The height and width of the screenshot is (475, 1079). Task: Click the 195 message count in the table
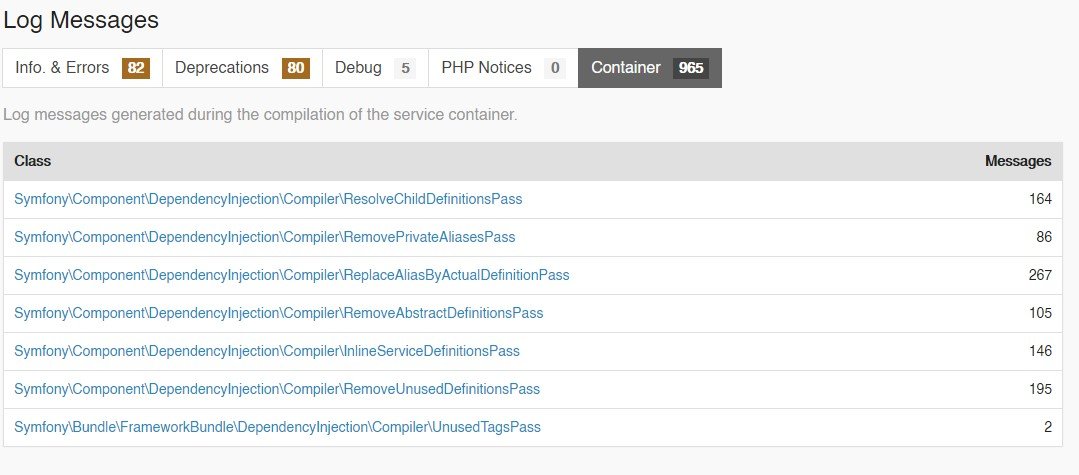[1040, 389]
